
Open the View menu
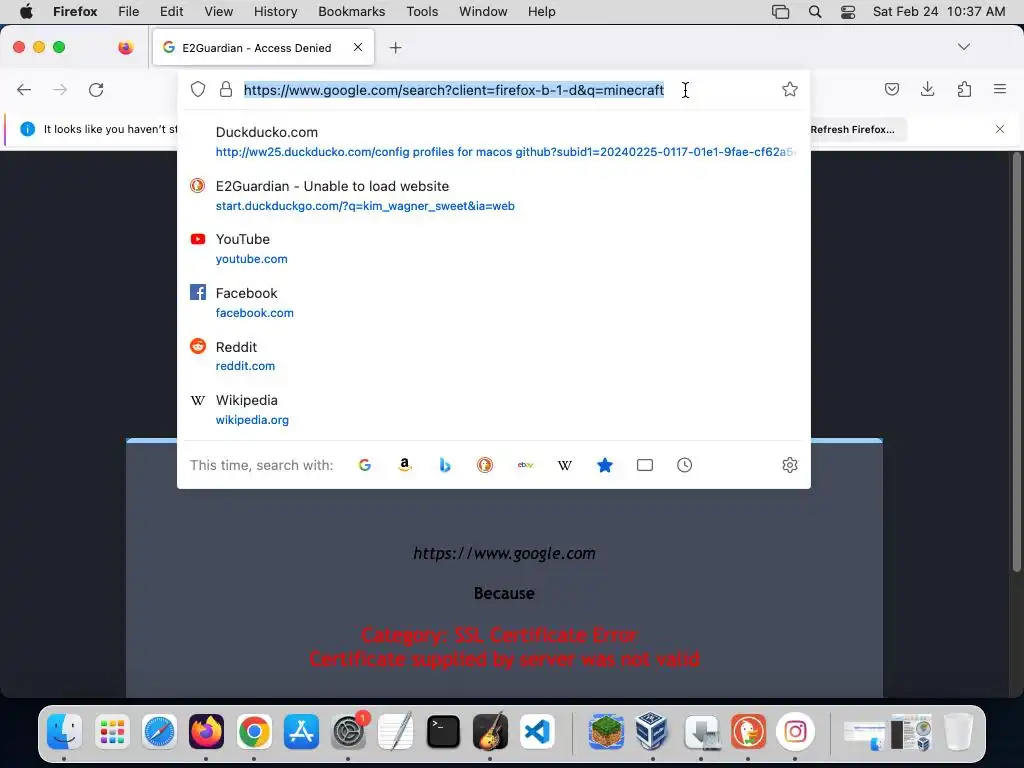pos(219,12)
